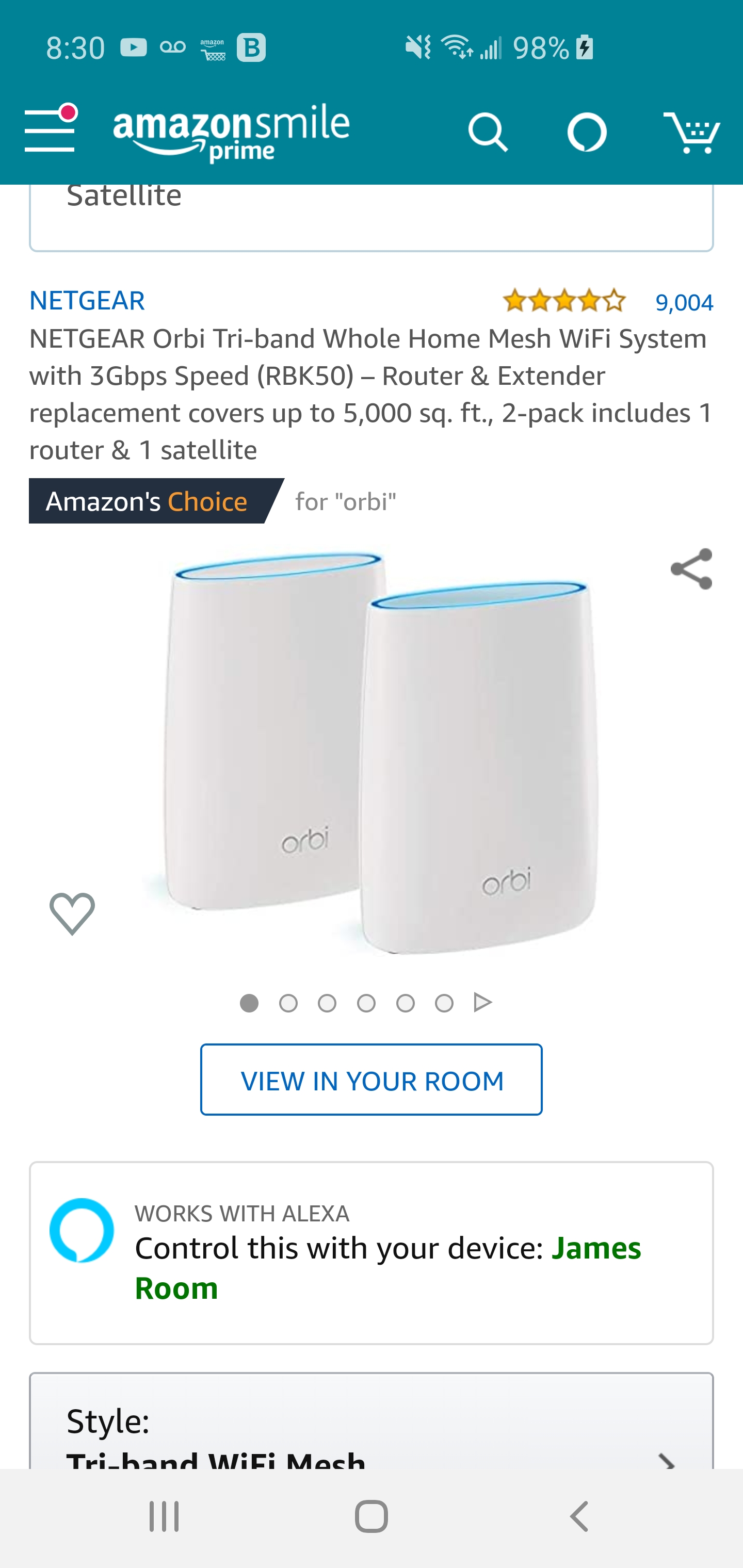Tap the Amazon's Choice badge
This screenshot has height=1568, width=743.
click(156, 501)
